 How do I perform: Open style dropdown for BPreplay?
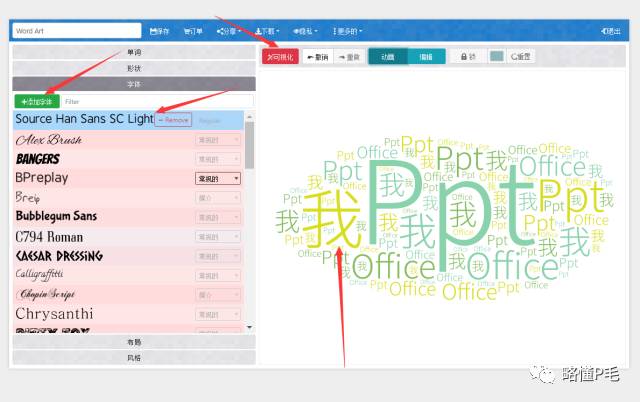pyautogui.click(x=218, y=179)
